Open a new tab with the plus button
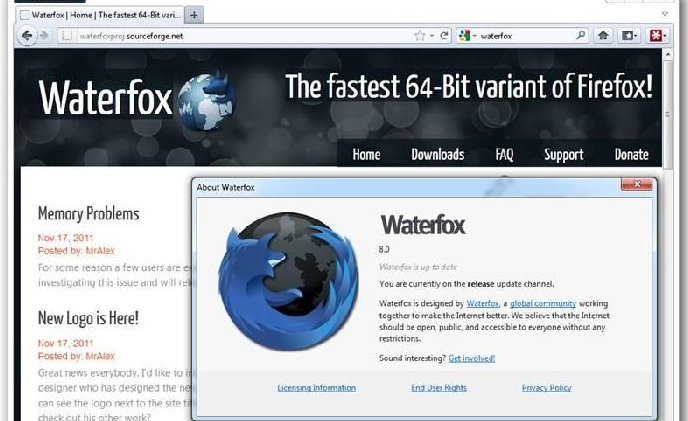 pos(194,15)
